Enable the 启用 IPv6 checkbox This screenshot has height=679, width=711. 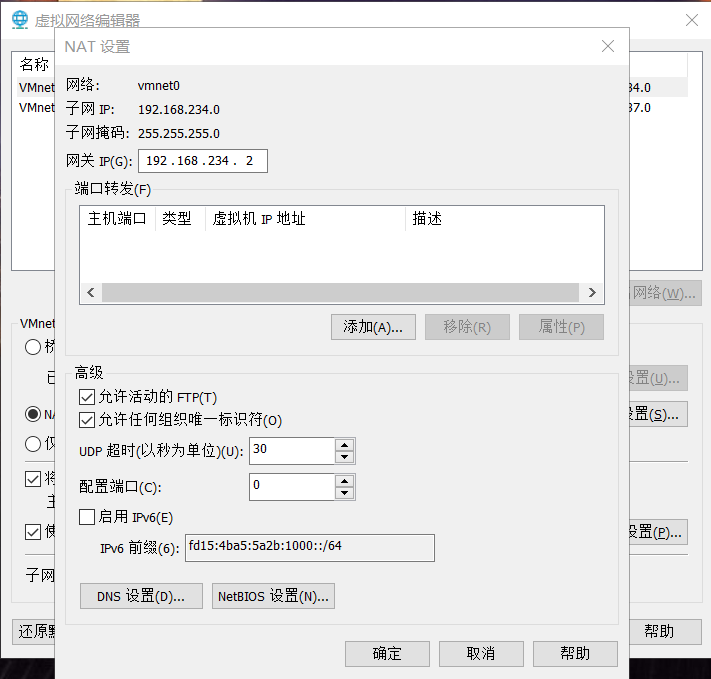tap(87, 517)
